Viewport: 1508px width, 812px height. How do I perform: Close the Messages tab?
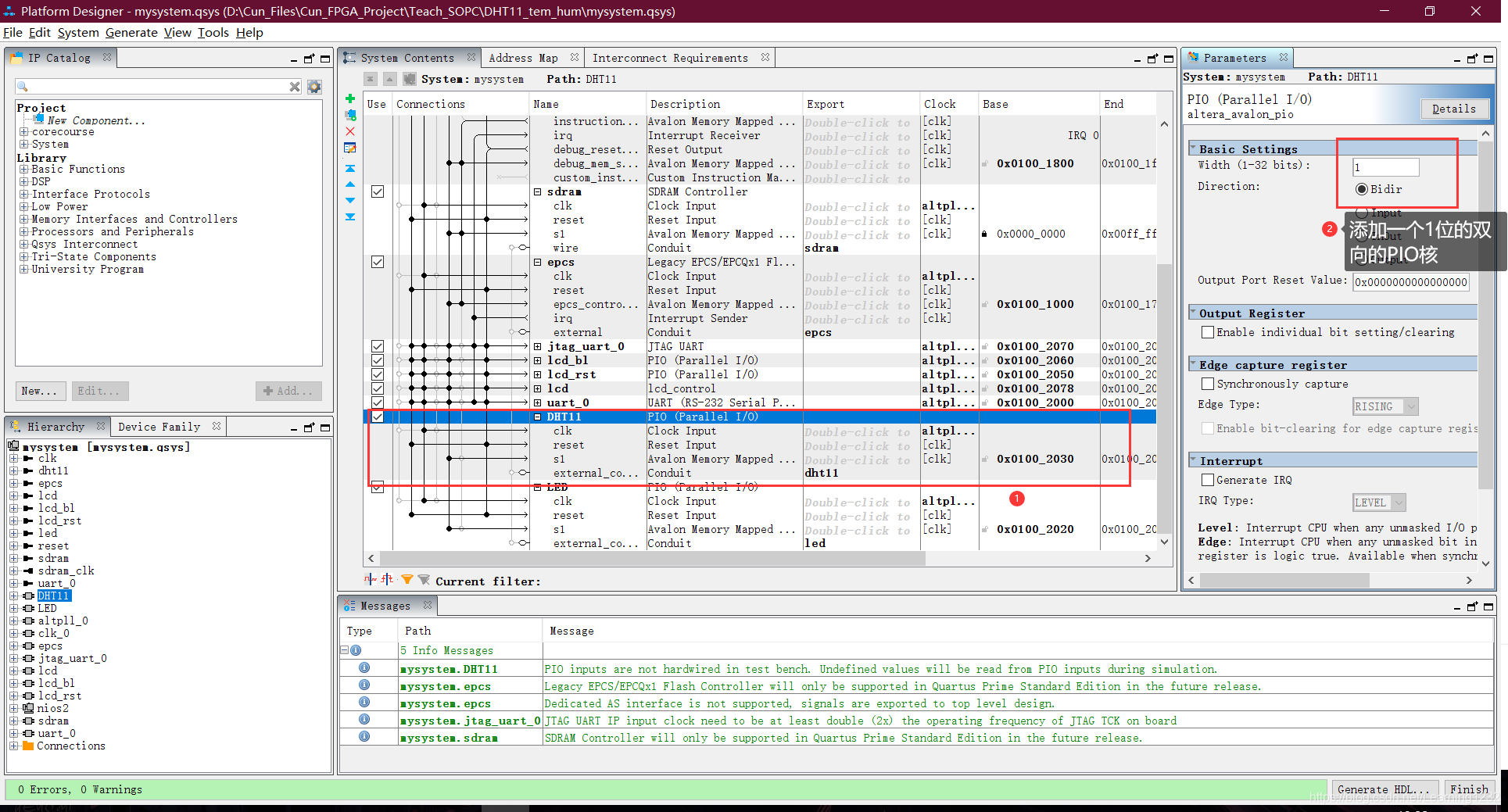[x=428, y=605]
